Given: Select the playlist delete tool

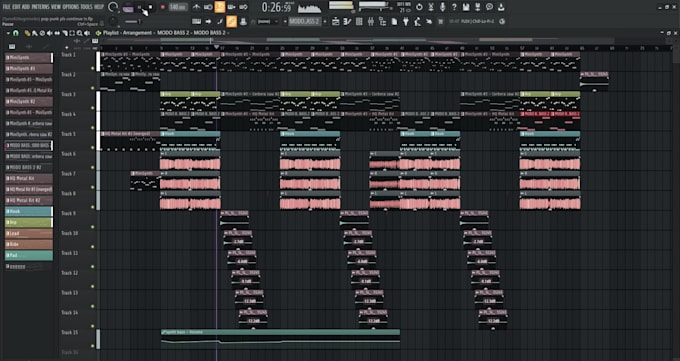Looking at the screenshot, I should [42, 33].
